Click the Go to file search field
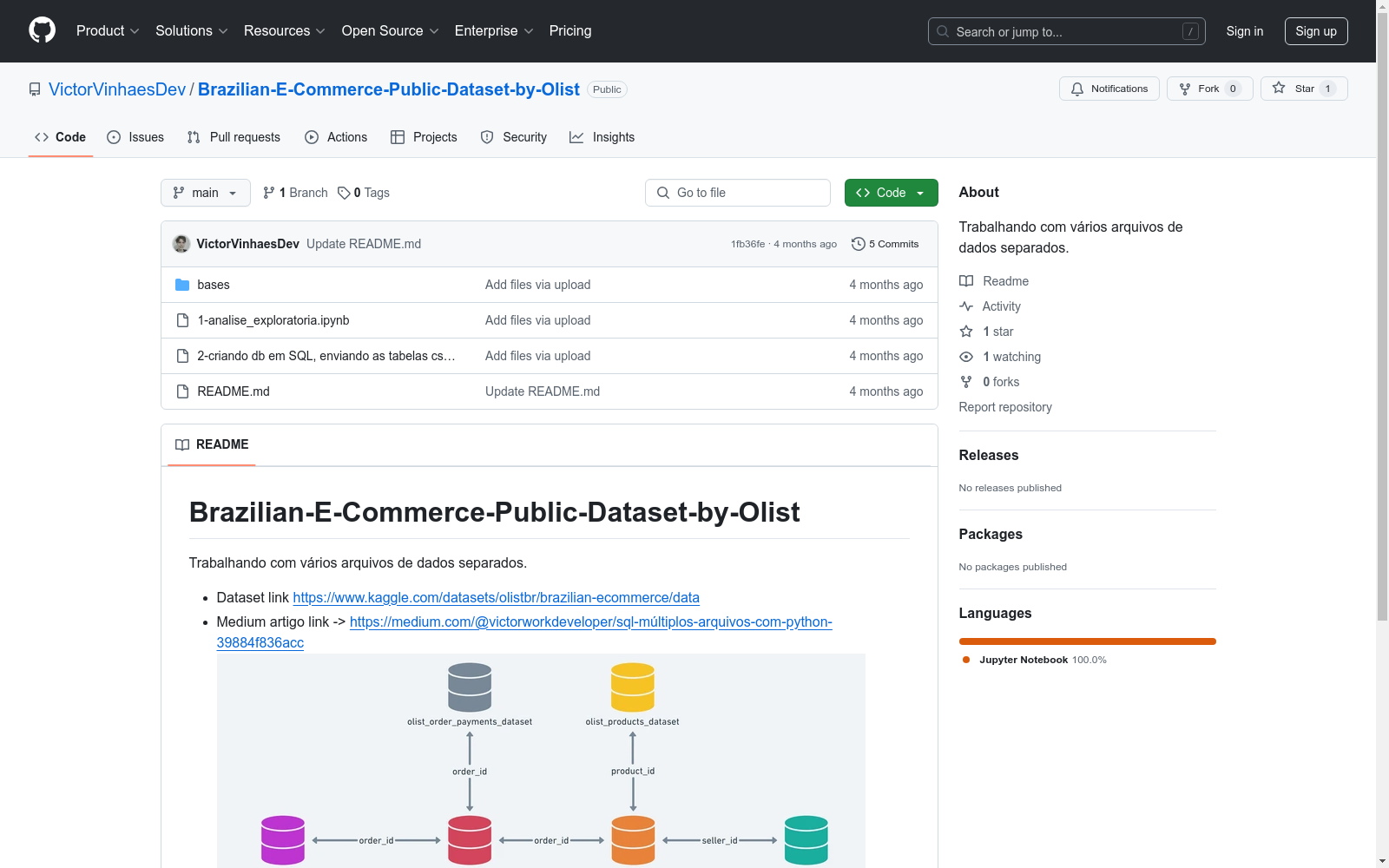Viewport: 1389px width, 868px height. (738, 193)
